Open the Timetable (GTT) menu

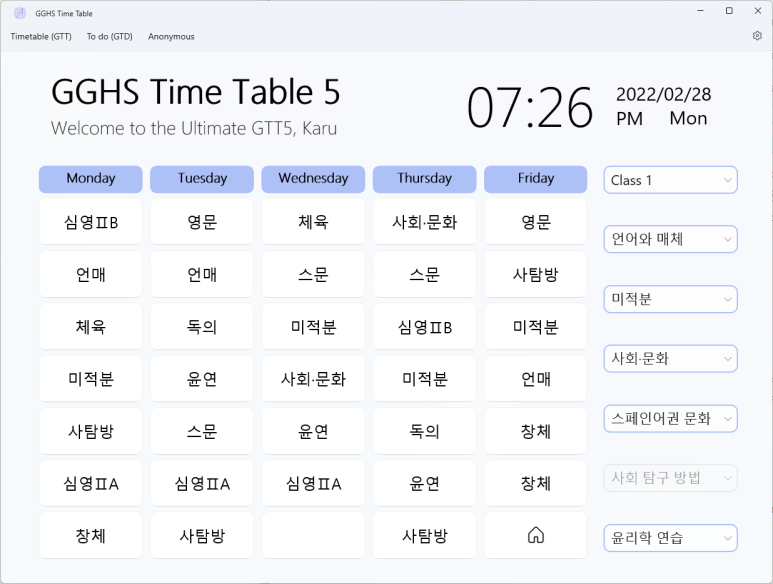point(41,36)
